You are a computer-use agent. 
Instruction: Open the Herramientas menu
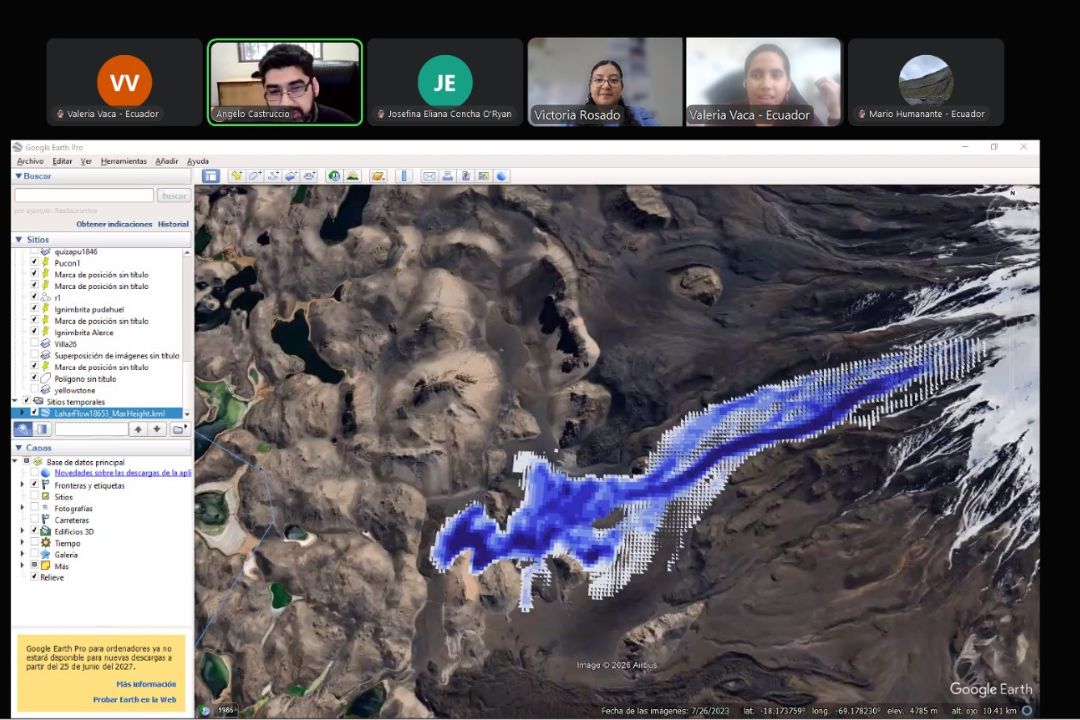click(x=123, y=161)
